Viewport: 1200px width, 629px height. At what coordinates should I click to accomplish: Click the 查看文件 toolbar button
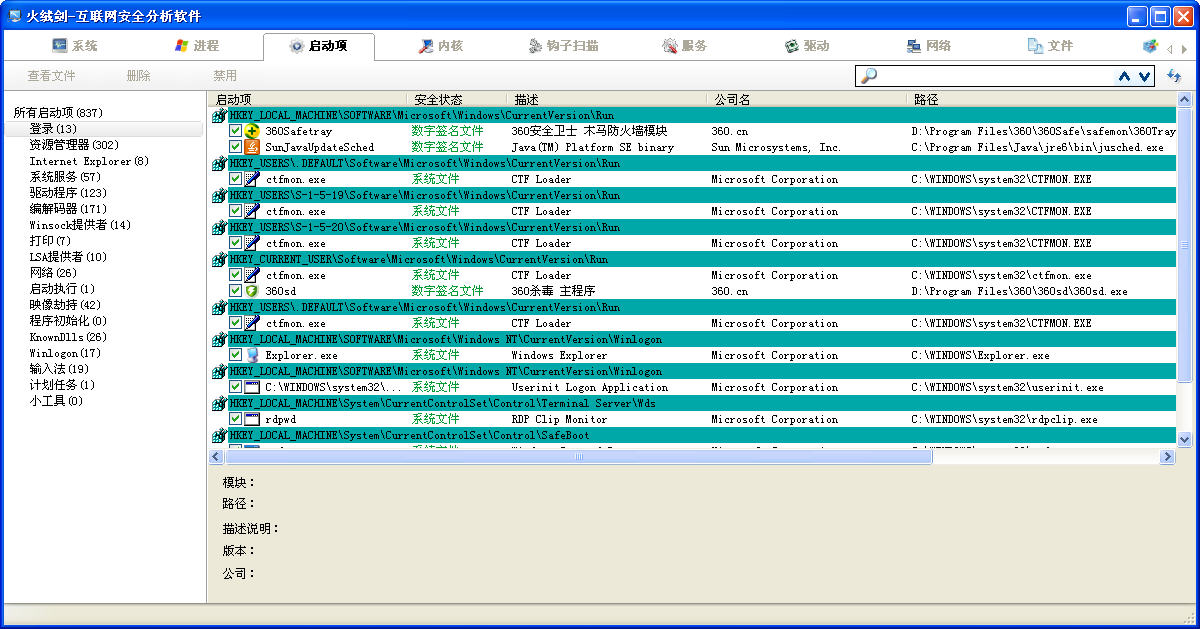tap(51, 76)
